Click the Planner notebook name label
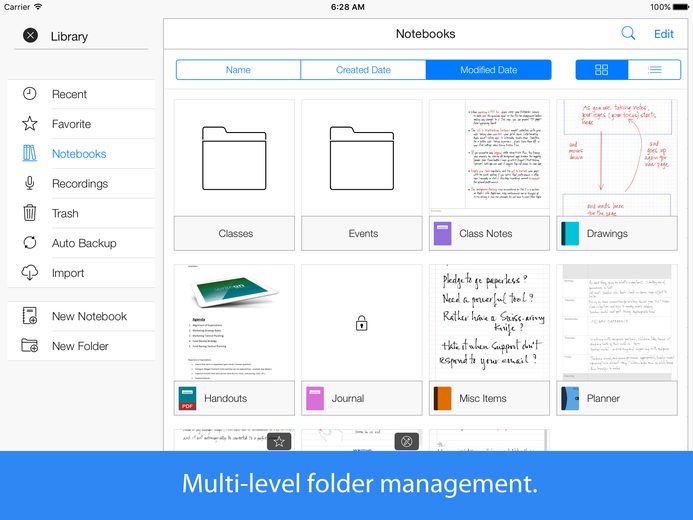The height and width of the screenshot is (520, 693). pos(603,398)
